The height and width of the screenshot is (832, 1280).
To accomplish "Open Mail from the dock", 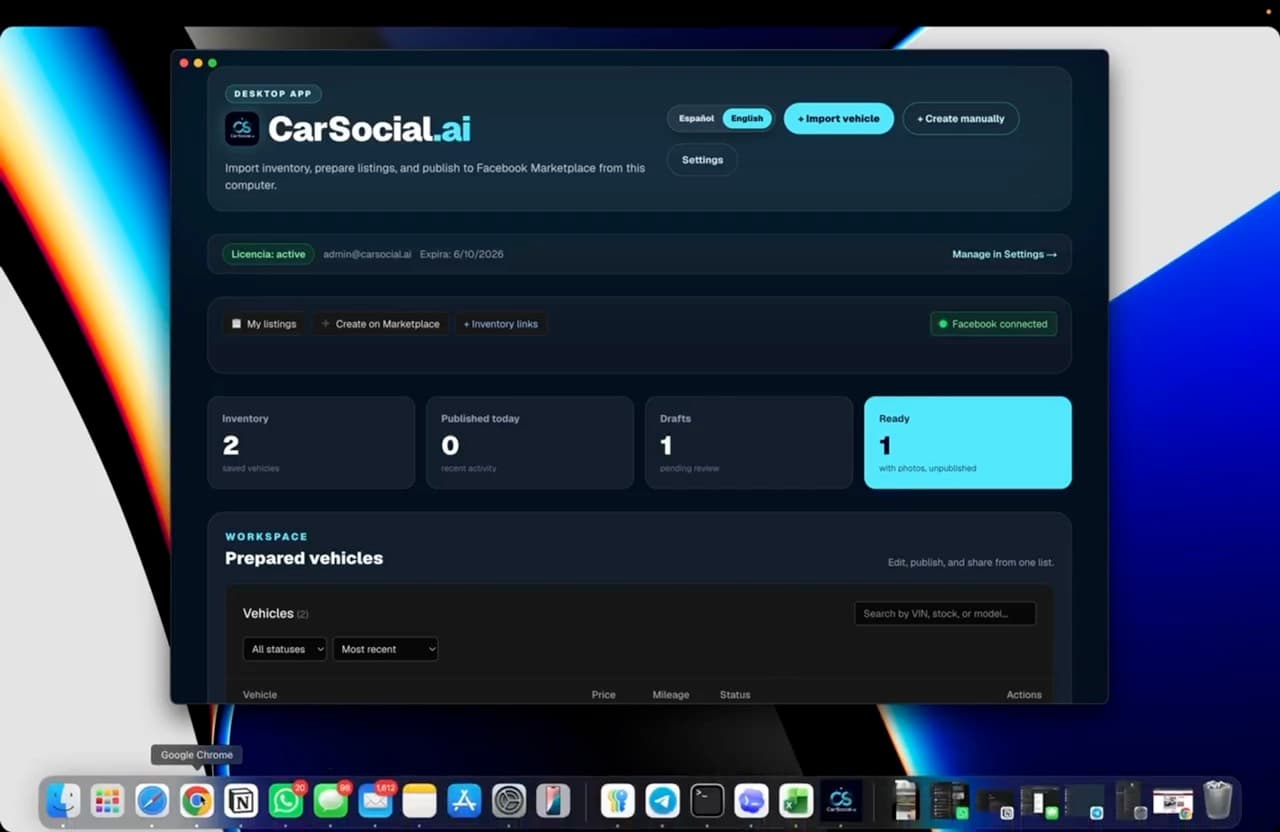I will pos(375,800).
